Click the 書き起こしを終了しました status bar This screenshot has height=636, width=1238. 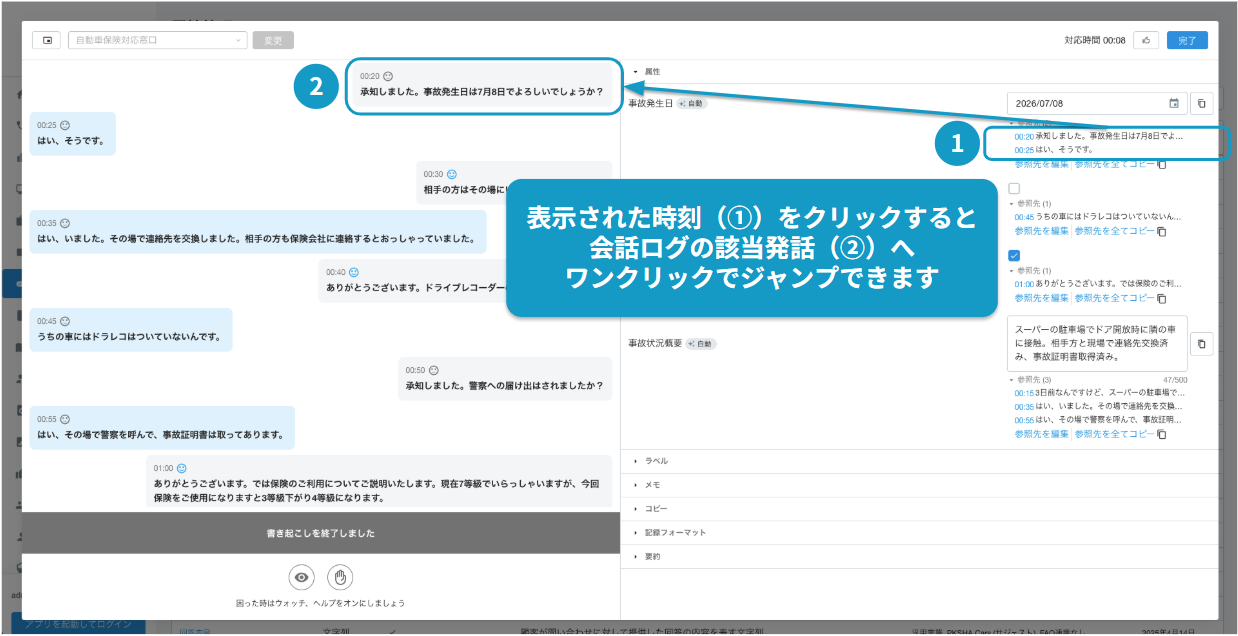(x=321, y=533)
